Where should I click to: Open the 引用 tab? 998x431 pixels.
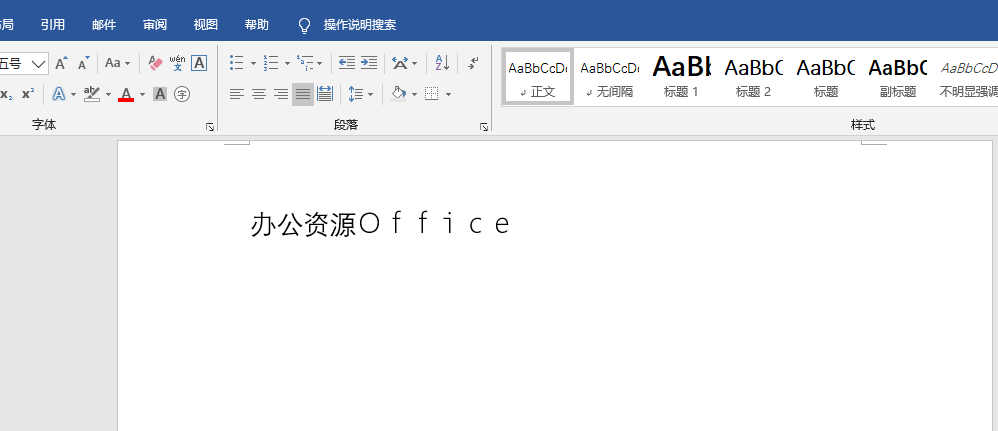53,25
